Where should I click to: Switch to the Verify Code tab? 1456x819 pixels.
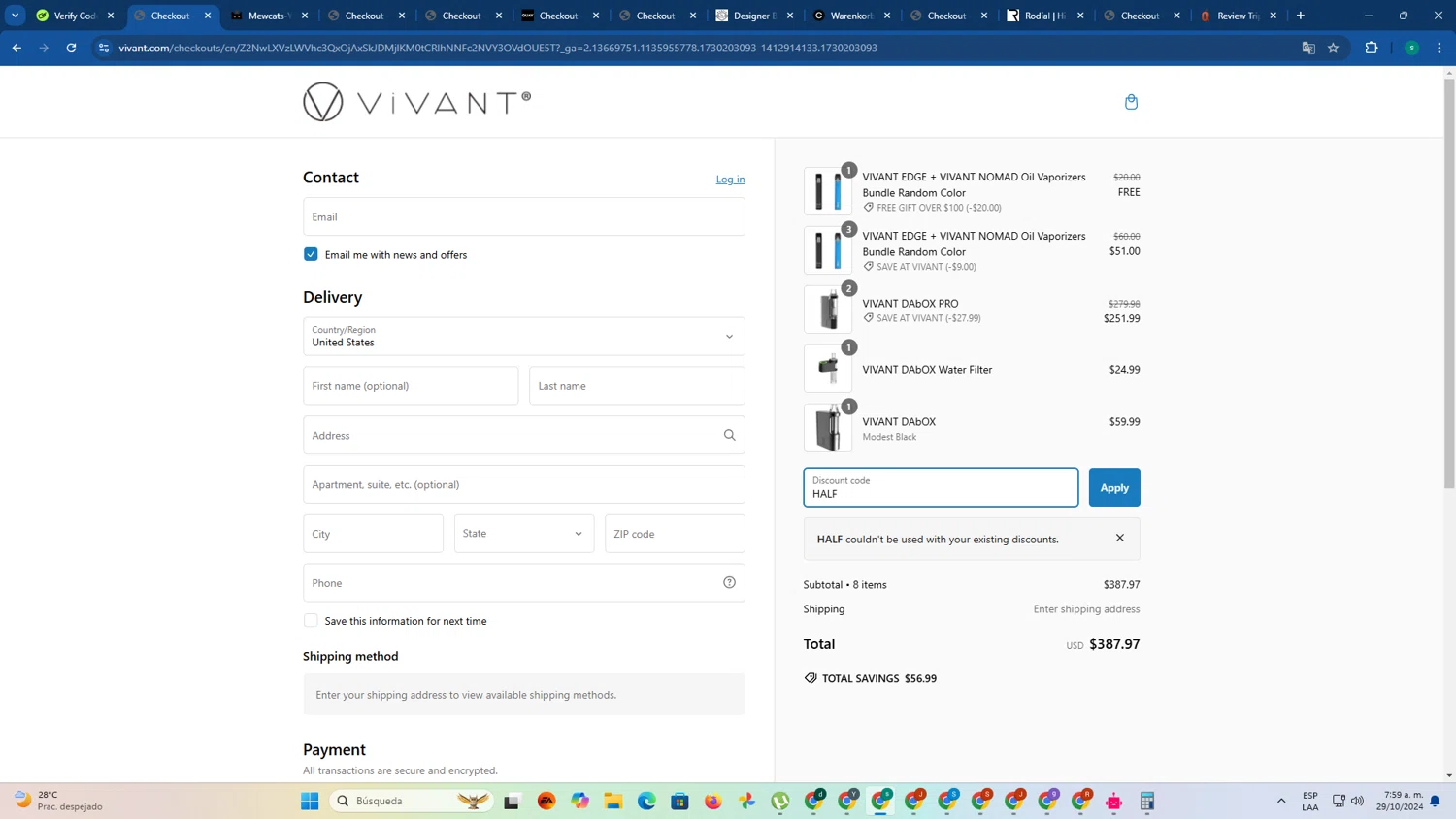pos(75,16)
